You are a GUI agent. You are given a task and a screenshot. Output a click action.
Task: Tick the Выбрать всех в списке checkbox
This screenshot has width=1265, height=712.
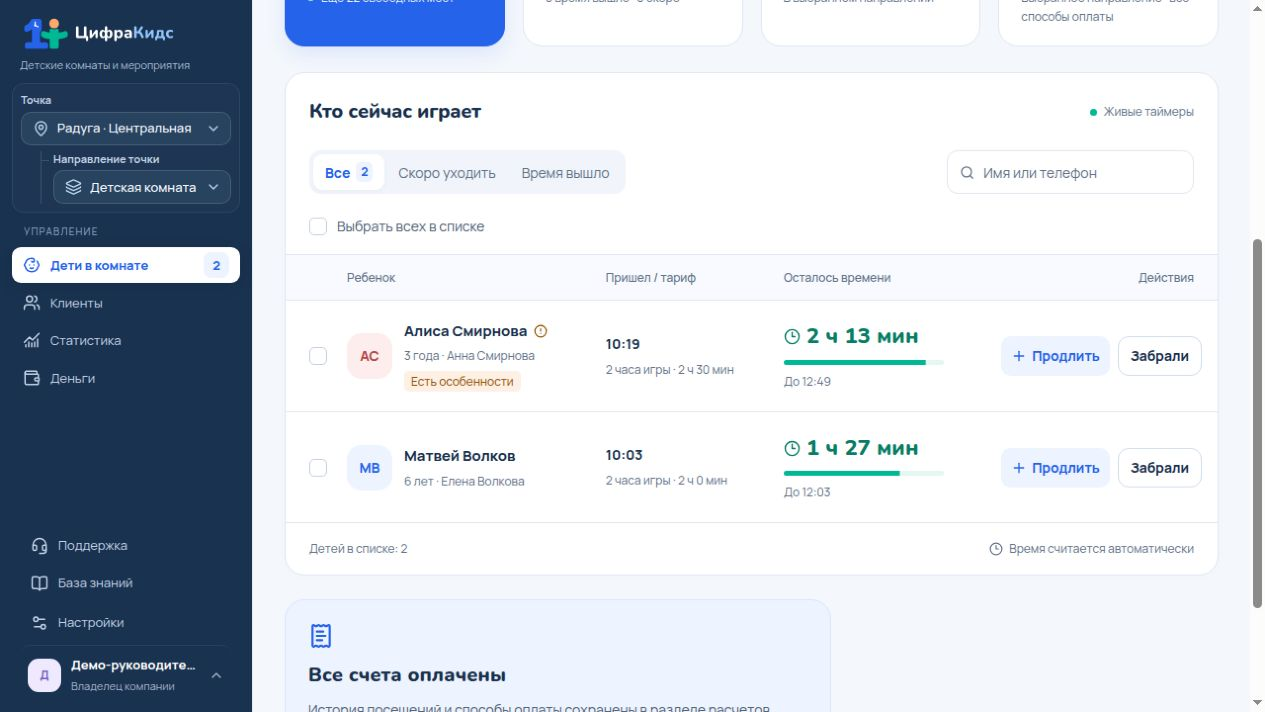pyautogui.click(x=318, y=227)
